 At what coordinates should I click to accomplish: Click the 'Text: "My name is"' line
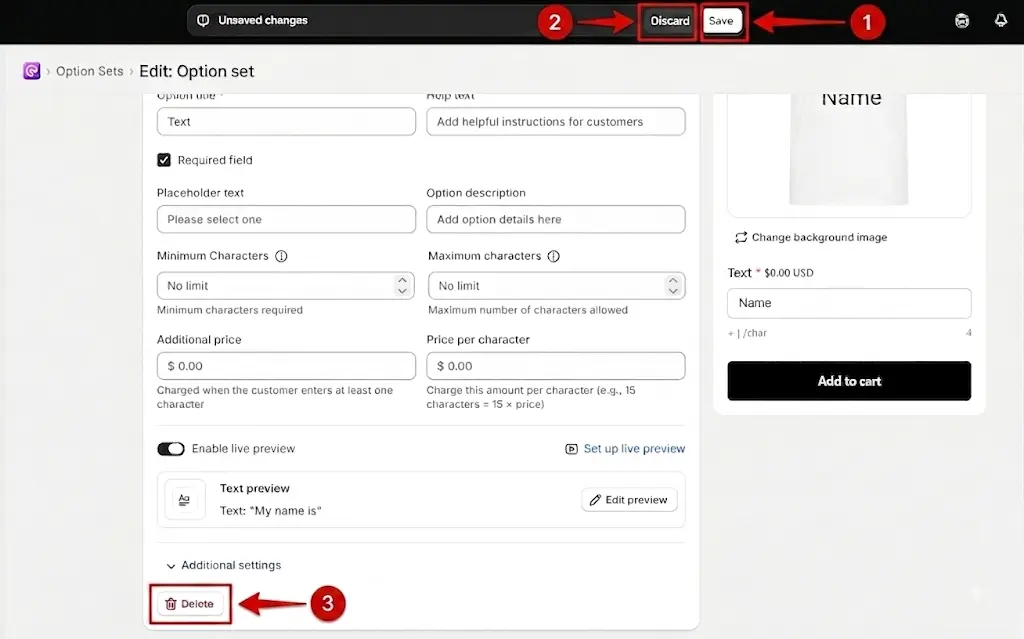(270, 511)
